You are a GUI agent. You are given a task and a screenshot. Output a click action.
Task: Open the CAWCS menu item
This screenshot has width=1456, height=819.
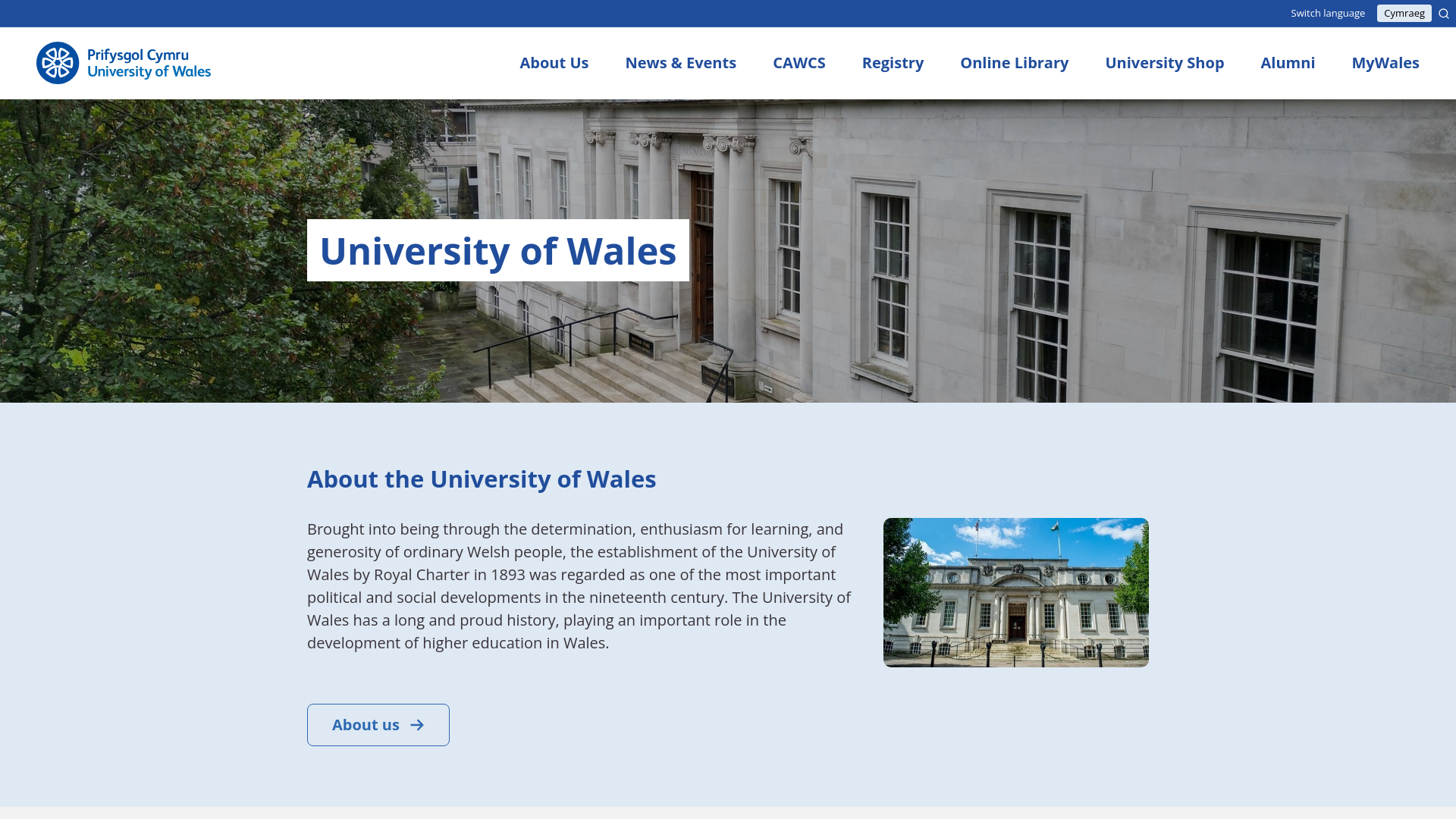(799, 63)
